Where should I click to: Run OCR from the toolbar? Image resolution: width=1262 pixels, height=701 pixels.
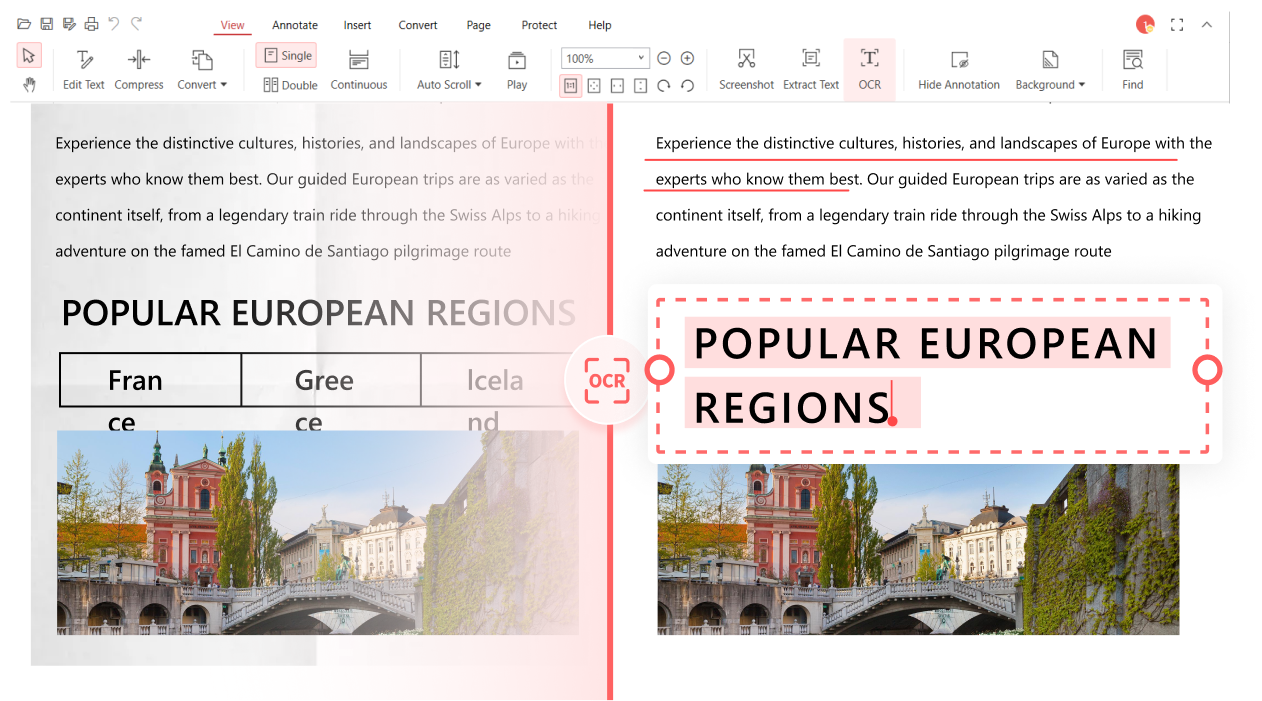pos(870,70)
